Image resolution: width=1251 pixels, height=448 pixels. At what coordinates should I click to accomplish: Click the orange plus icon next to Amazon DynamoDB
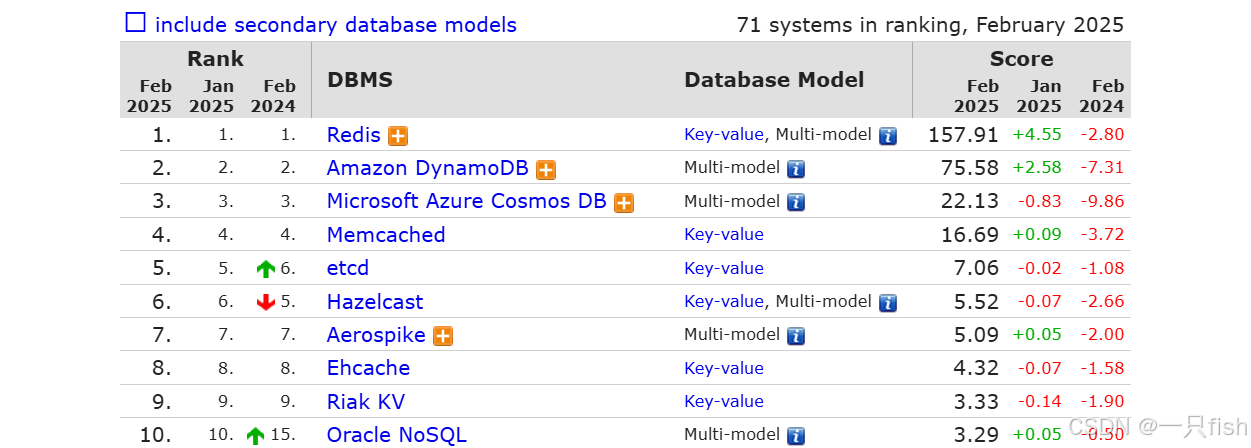546,170
